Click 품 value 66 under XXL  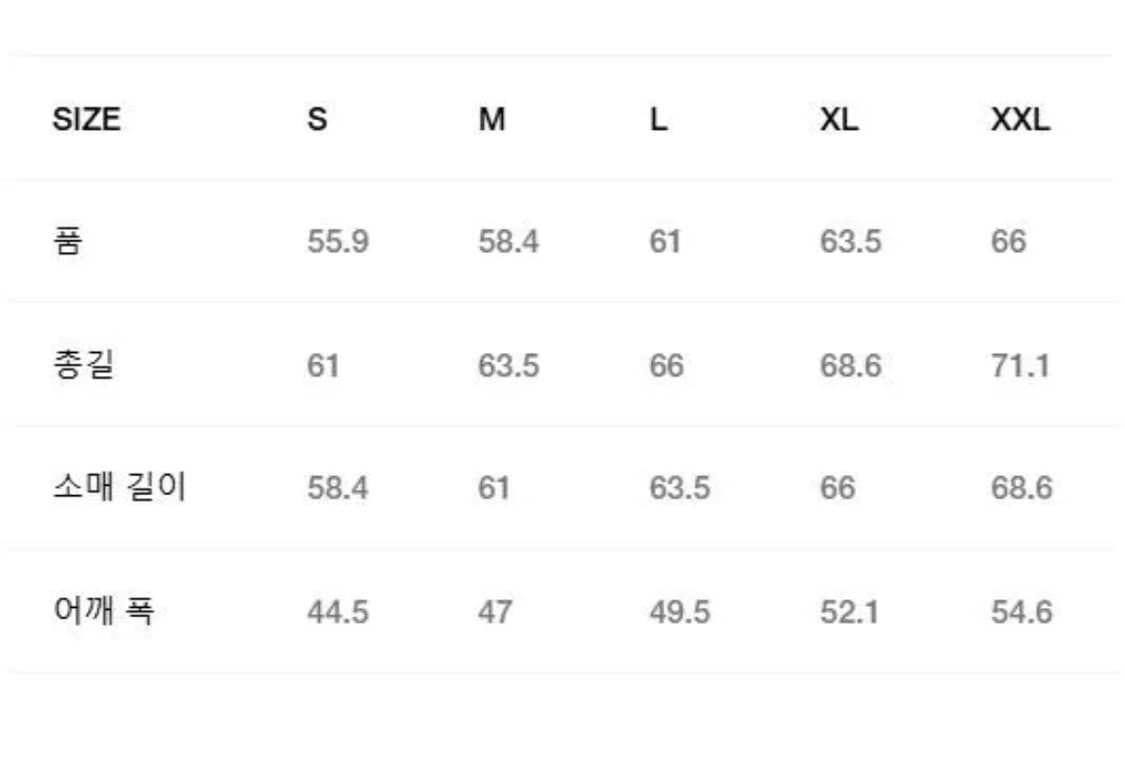point(1008,242)
